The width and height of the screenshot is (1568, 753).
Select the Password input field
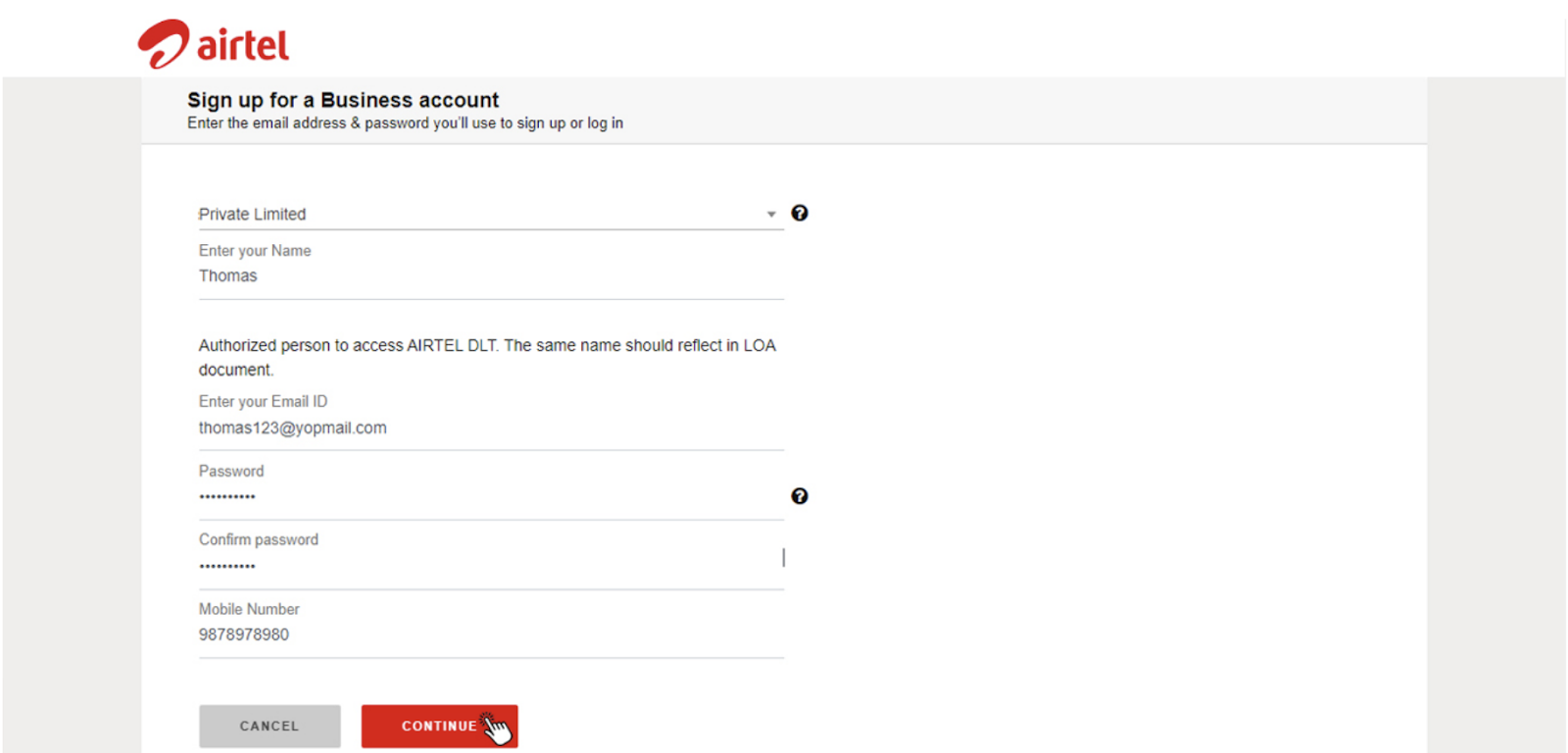(x=491, y=497)
